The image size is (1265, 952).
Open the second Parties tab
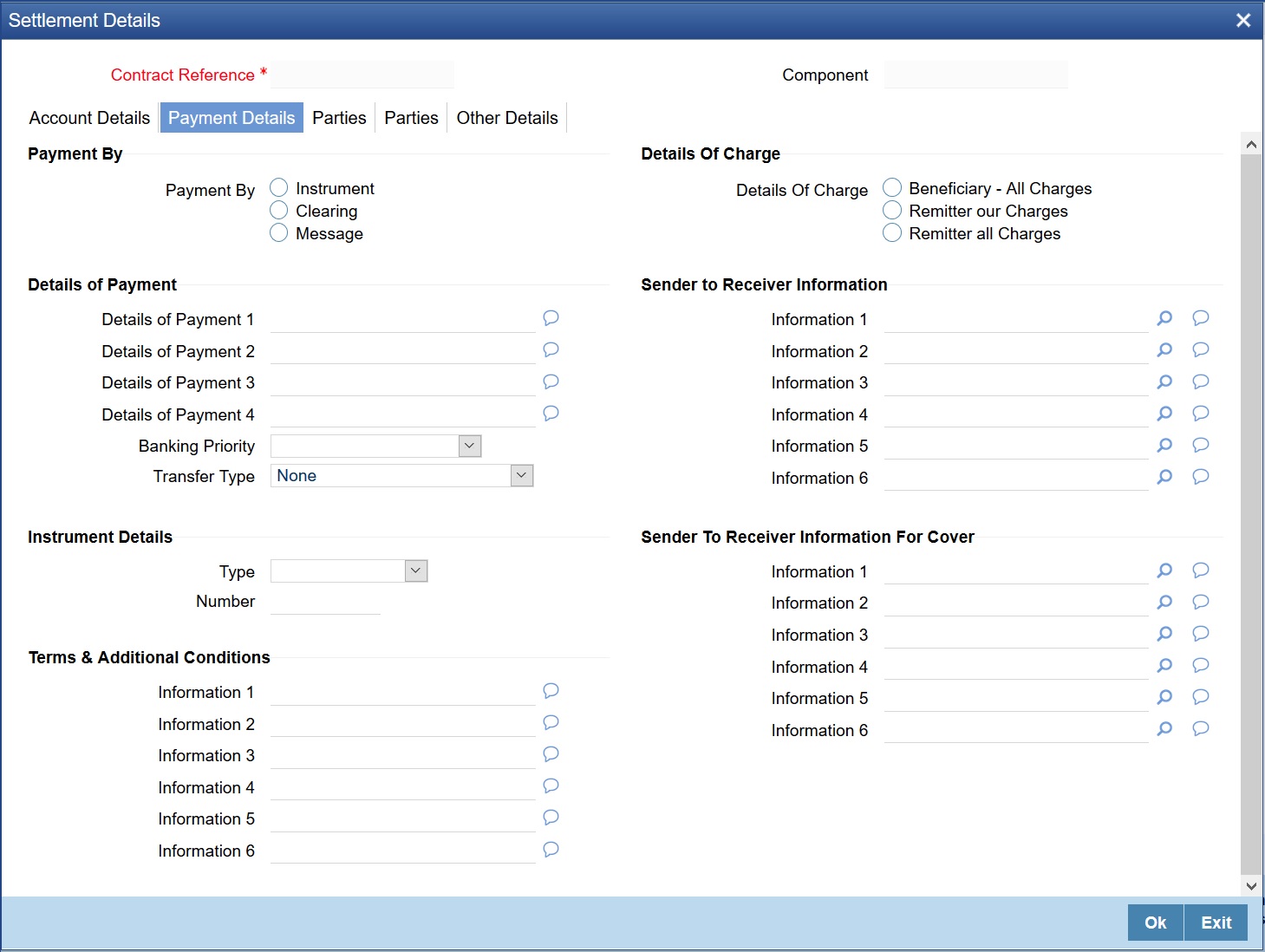point(411,118)
